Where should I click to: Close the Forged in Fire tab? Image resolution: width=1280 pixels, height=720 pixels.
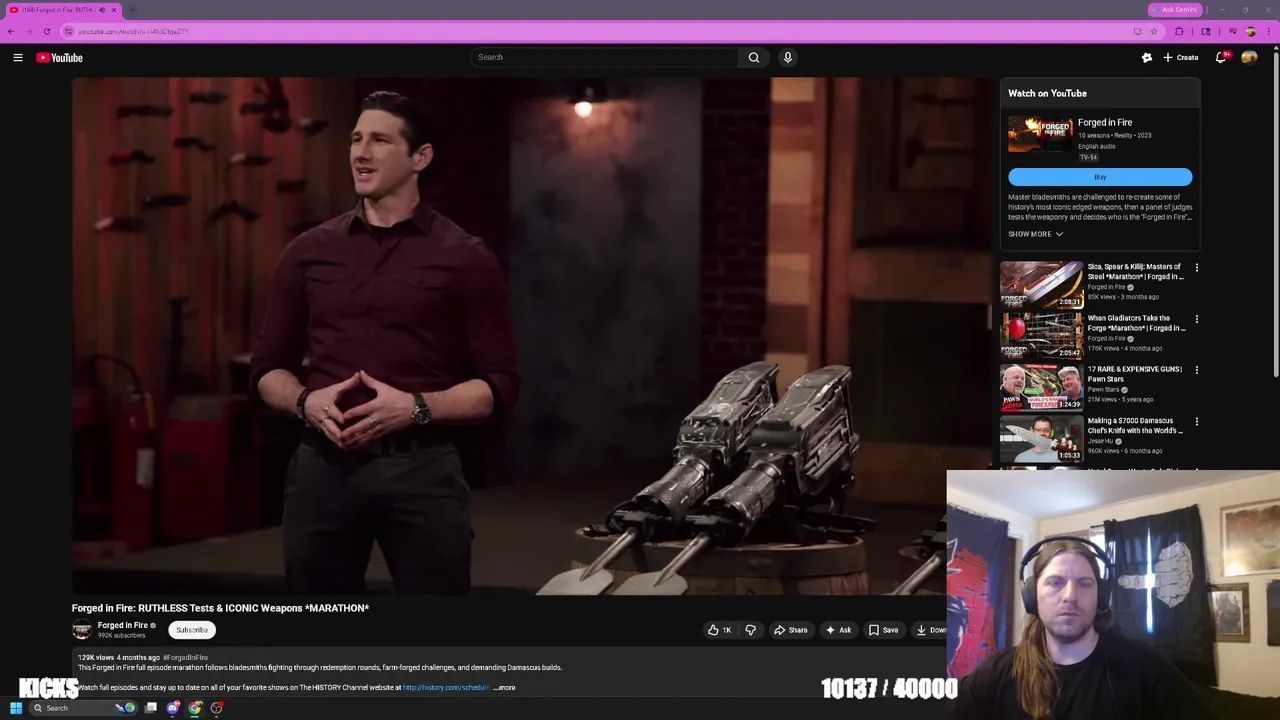[114, 10]
